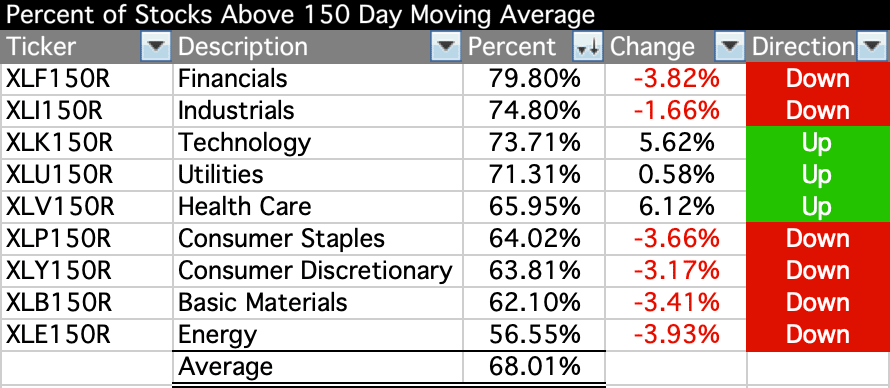Select the XLF150R ticker cell
Viewport: 890px width, 388px height.
click(x=87, y=79)
